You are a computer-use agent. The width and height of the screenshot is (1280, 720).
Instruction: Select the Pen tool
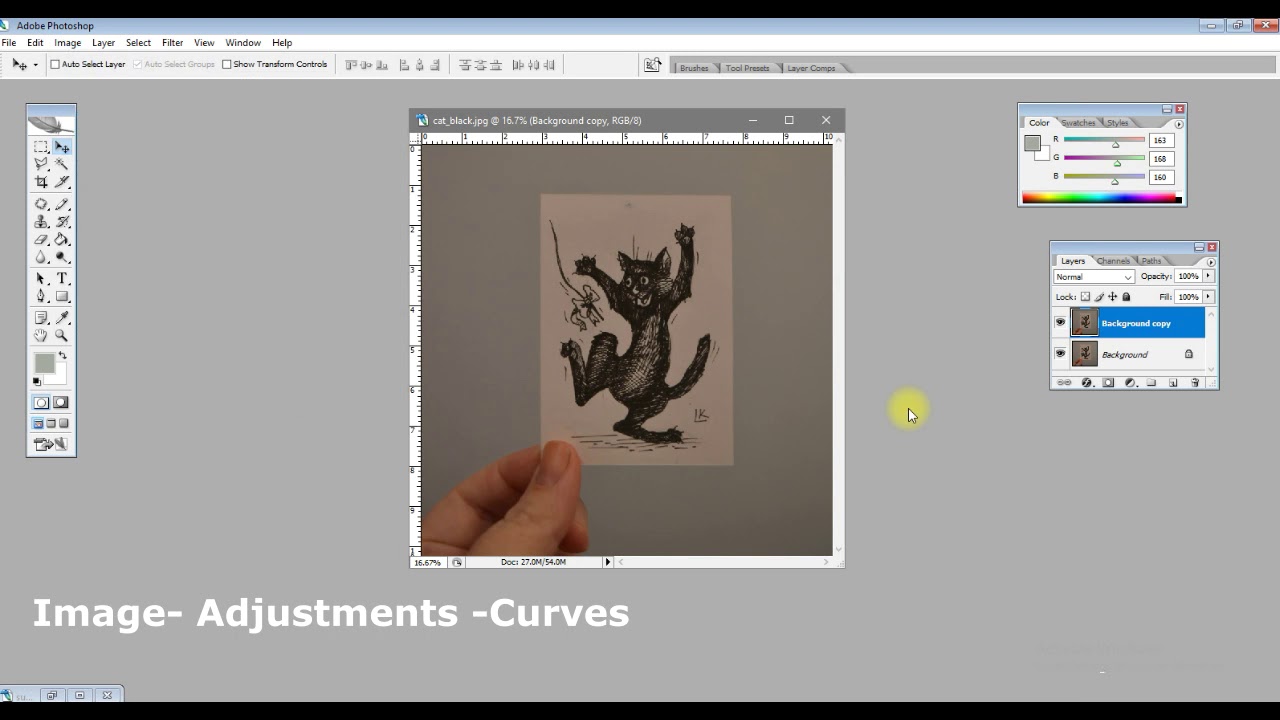41,297
